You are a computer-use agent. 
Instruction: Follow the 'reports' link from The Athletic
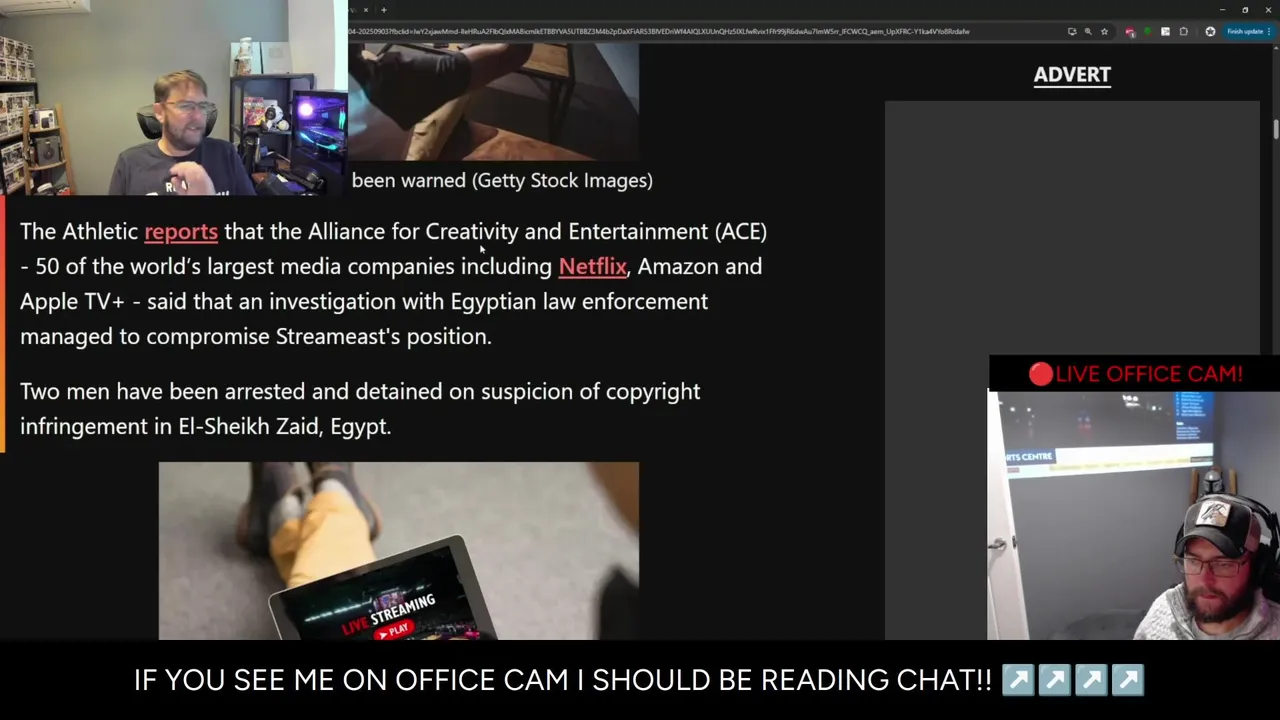(x=181, y=231)
